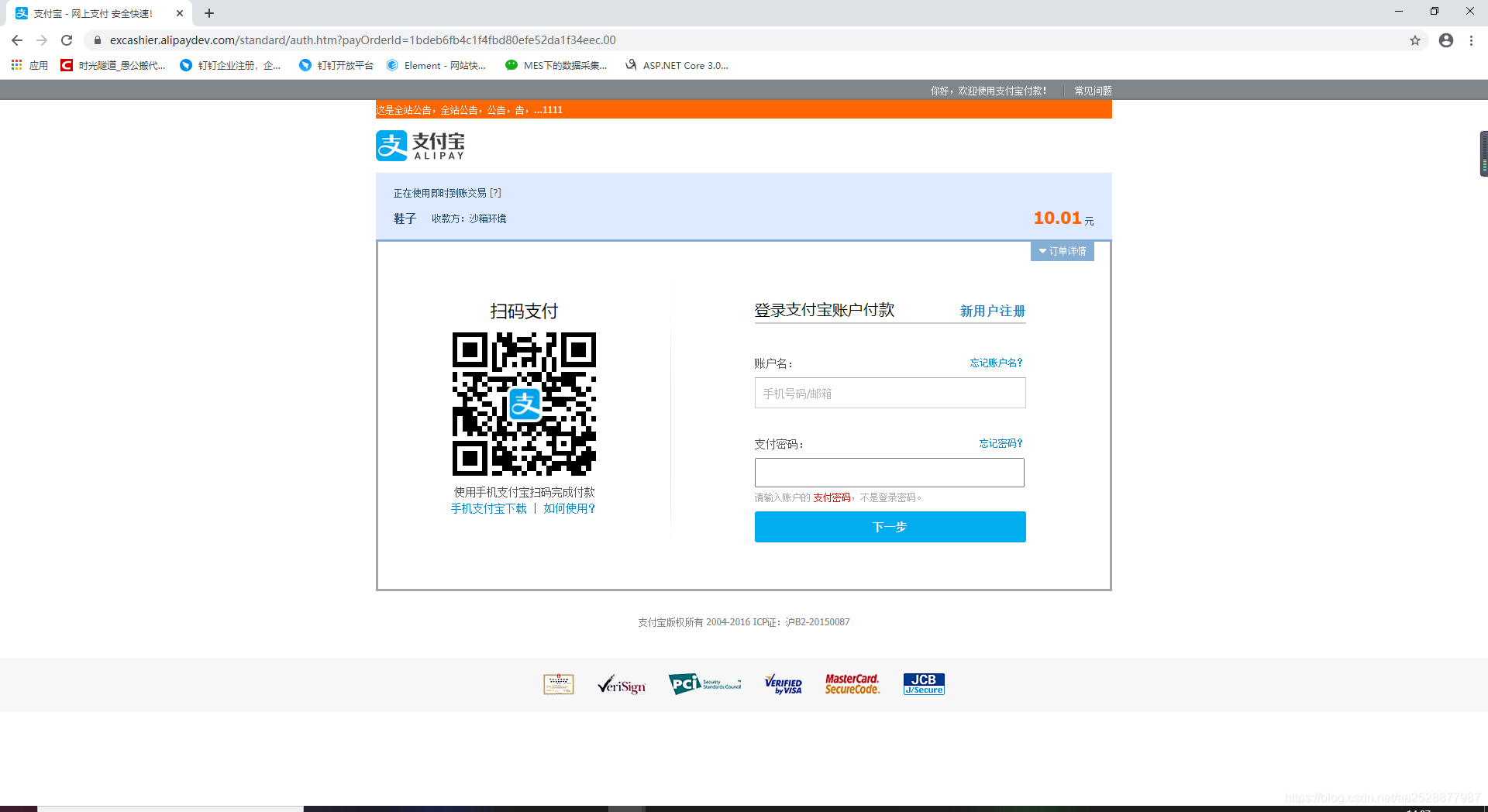This screenshot has height=812, width=1488.
Task: Click the VeriSign logo
Action: click(x=622, y=685)
